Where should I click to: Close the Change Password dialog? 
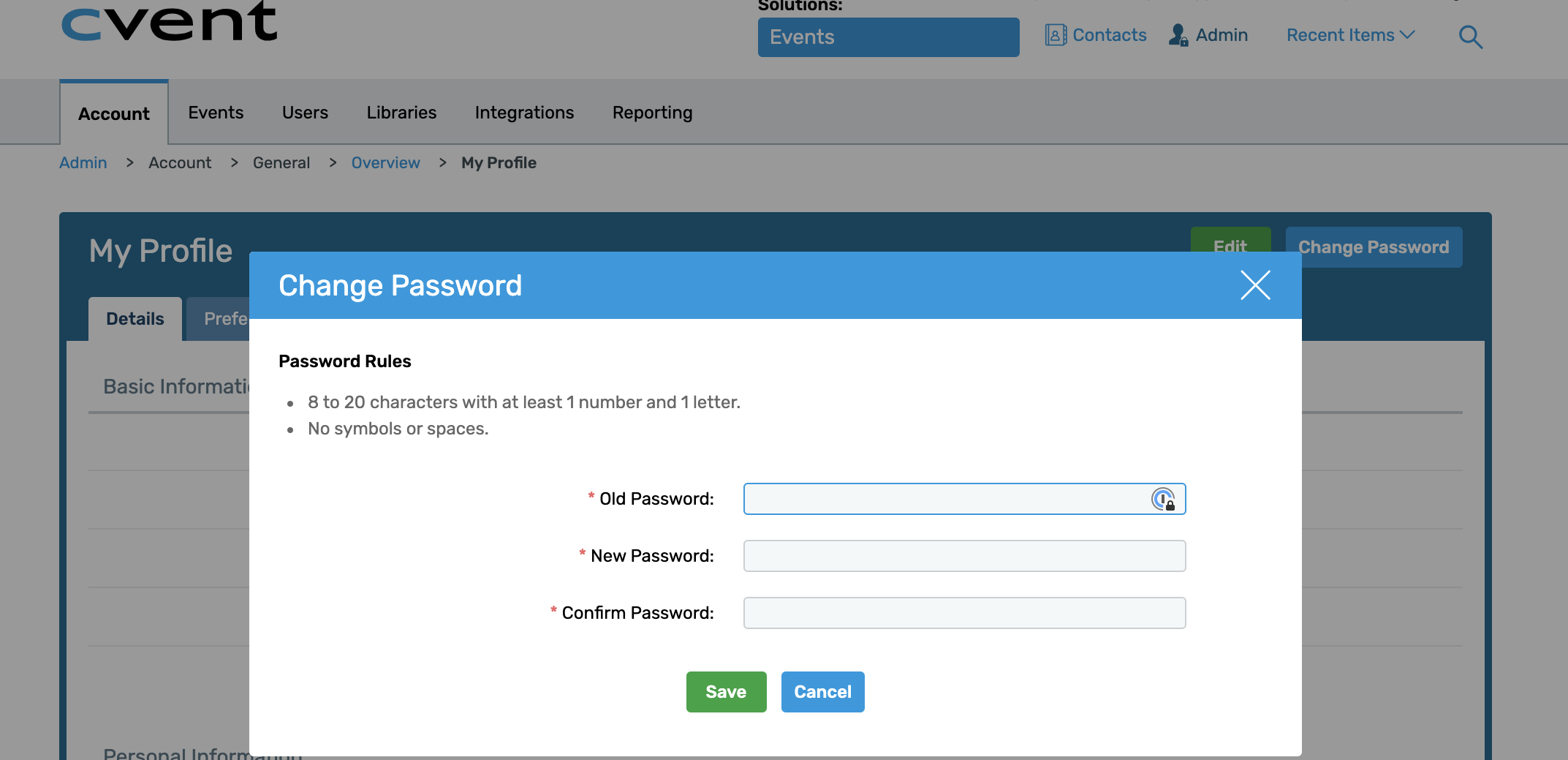pyautogui.click(x=1255, y=285)
